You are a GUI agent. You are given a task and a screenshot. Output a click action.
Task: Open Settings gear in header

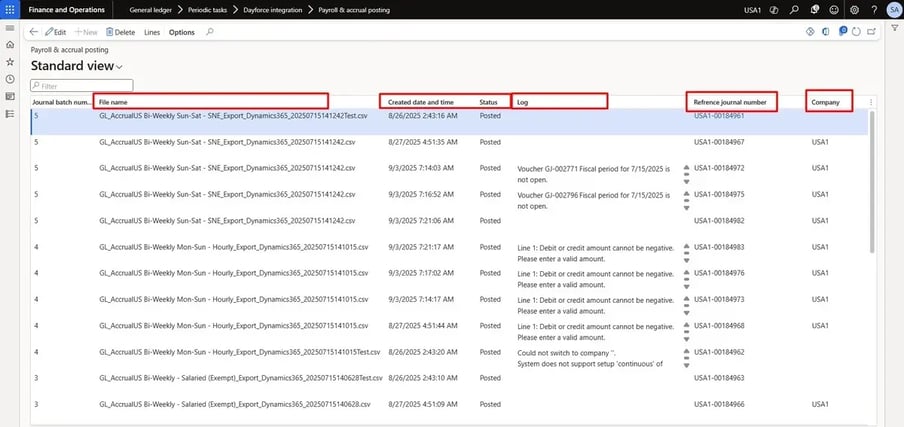pyautogui.click(x=854, y=10)
